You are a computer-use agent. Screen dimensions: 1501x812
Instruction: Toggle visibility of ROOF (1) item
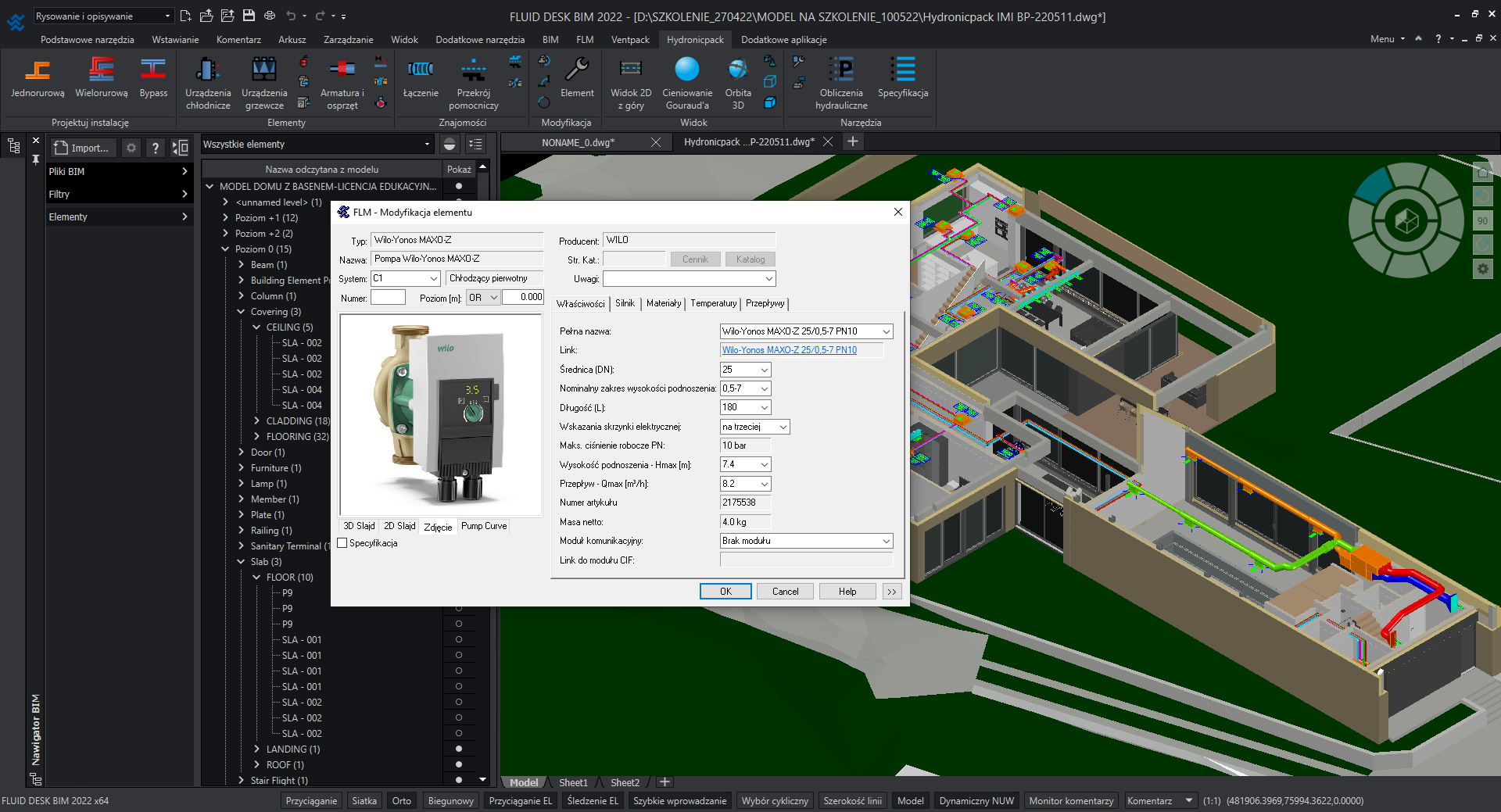click(x=459, y=764)
